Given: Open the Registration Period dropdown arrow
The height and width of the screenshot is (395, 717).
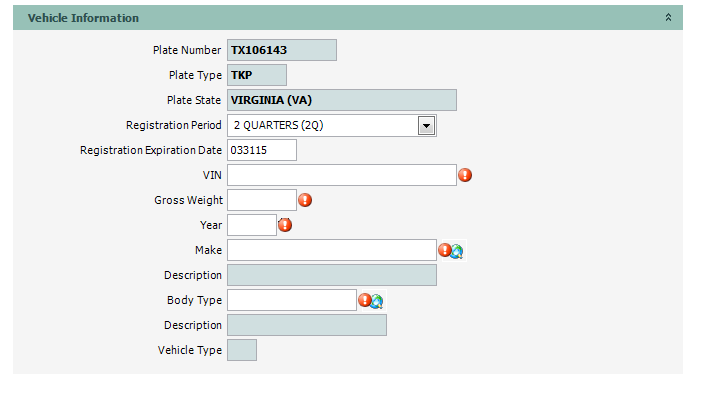Looking at the screenshot, I should click(426, 126).
